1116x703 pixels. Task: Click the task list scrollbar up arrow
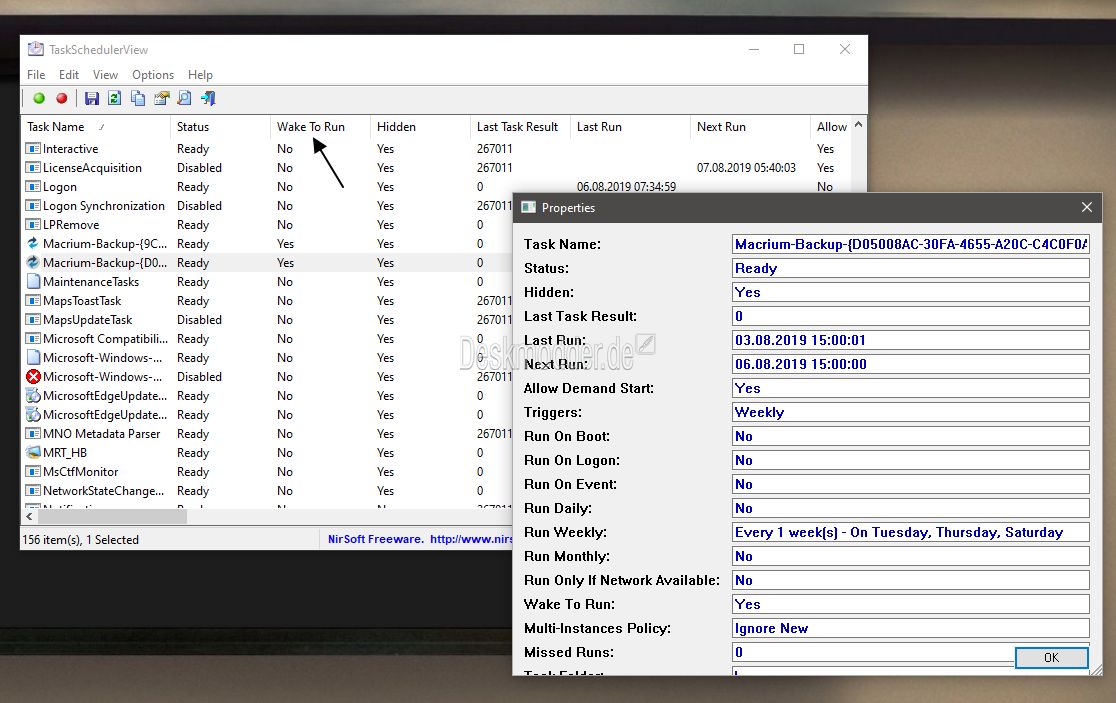[858, 126]
